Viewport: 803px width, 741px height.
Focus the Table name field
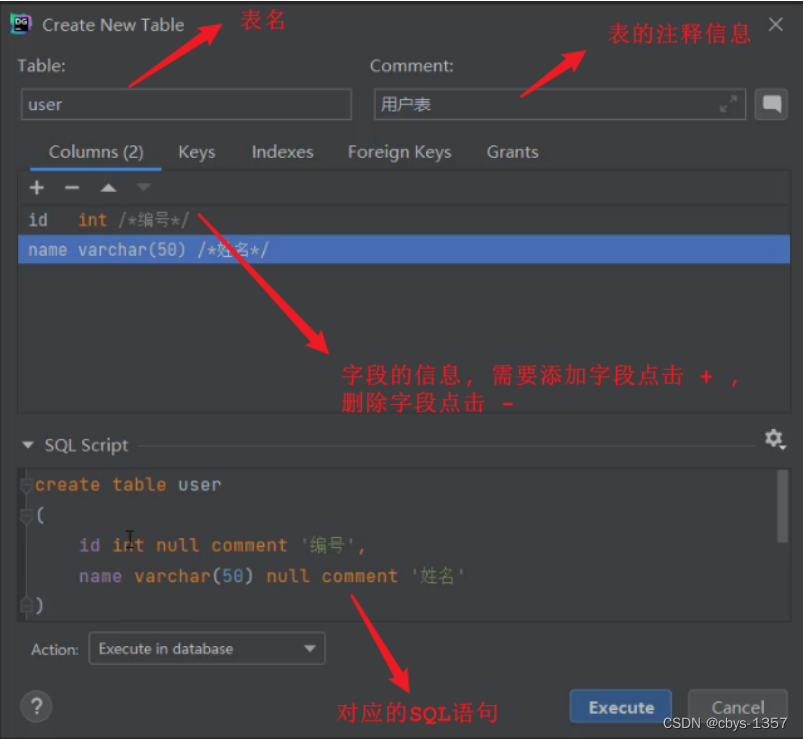[x=186, y=104]
